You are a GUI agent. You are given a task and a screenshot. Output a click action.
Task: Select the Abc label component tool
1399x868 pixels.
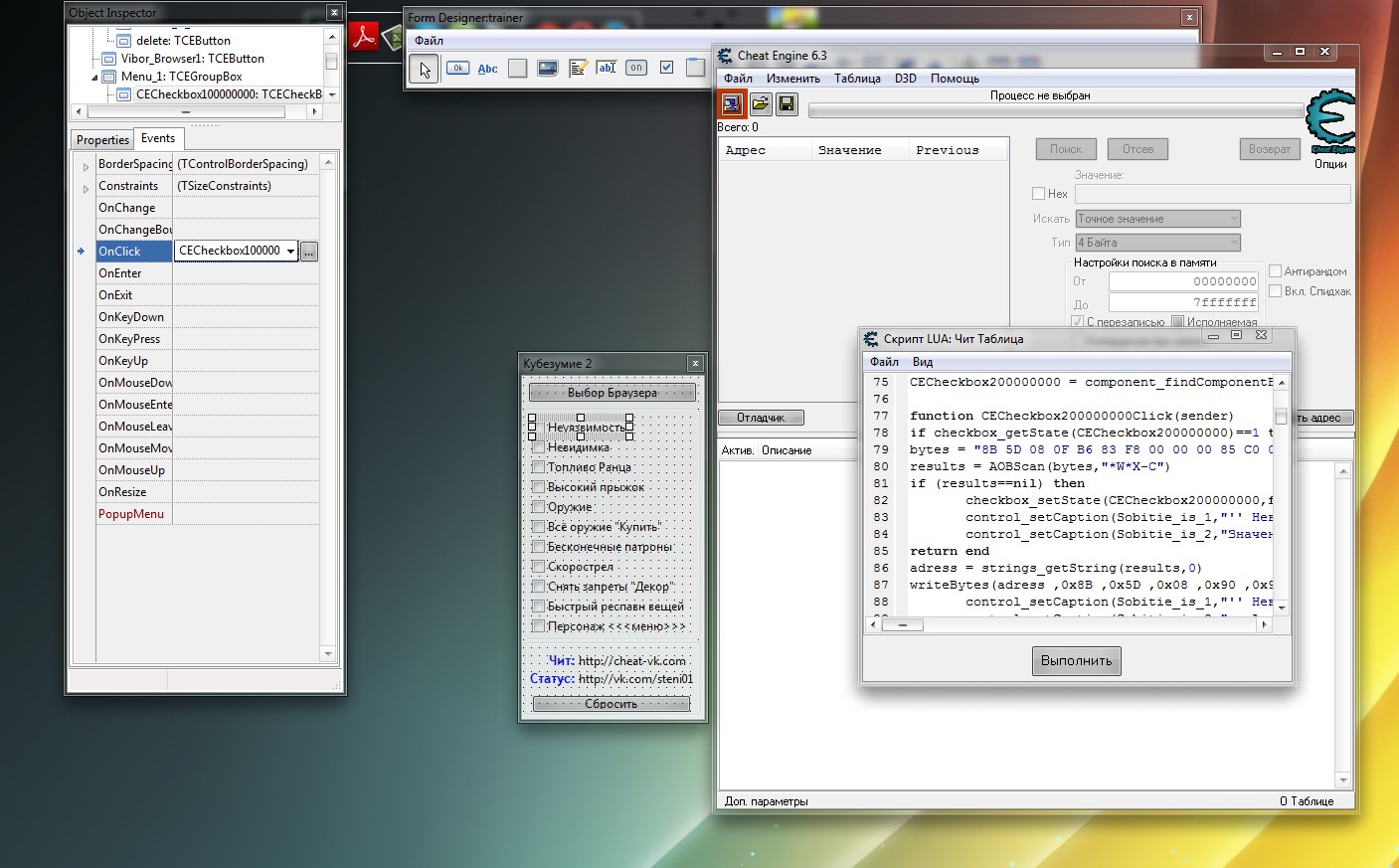pyautogui.click(x=487, y=69)
